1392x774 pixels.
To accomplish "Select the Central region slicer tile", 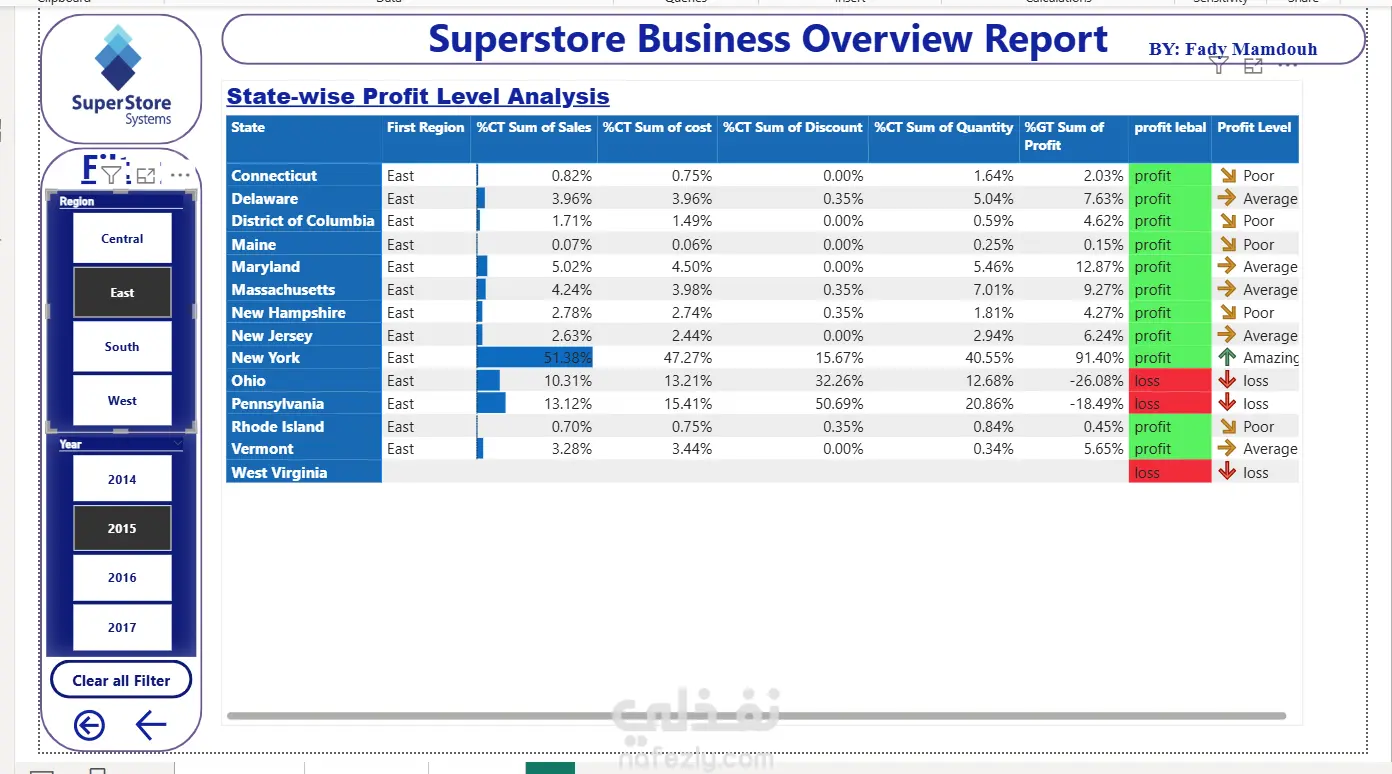I will 122,238.
